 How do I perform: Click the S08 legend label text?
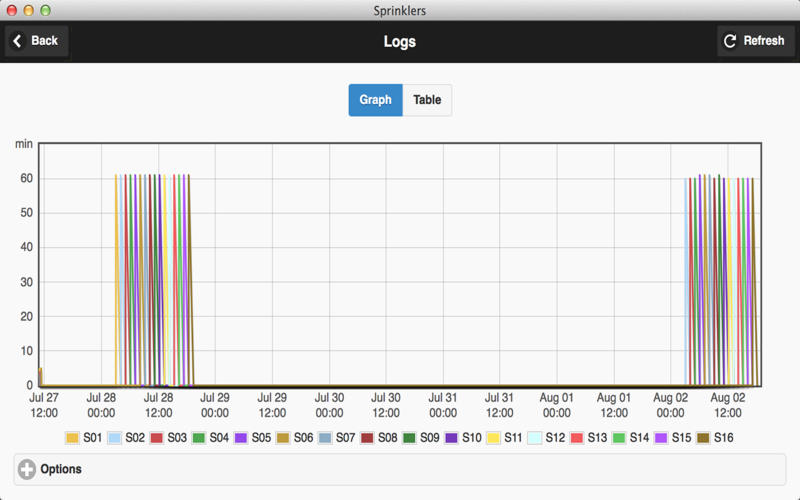[x=387, y=438]
